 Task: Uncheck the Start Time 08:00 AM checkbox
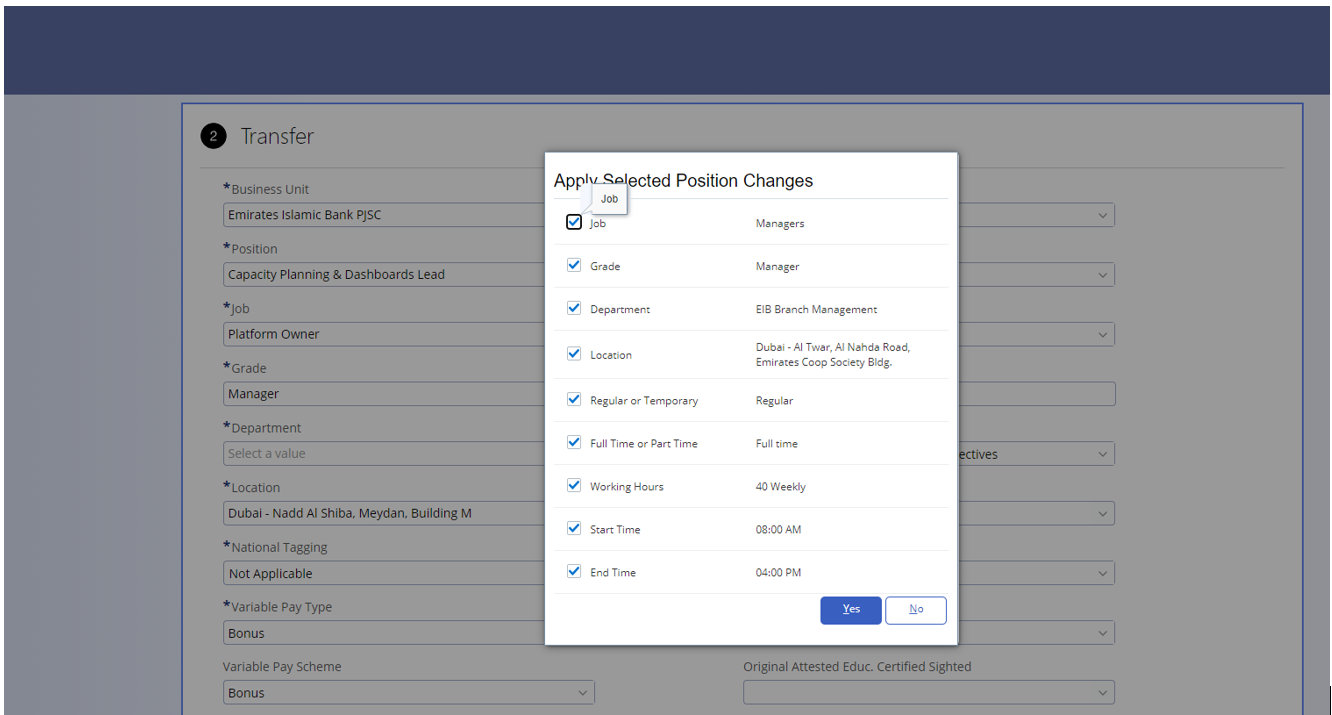pyautogui.click(x=574, y=528)
